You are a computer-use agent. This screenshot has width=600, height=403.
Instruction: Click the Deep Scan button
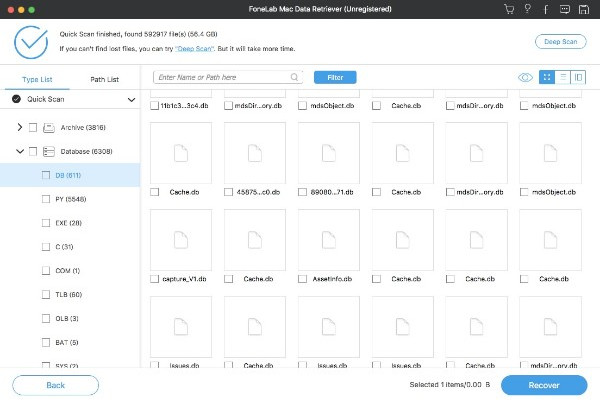[560, 43]
